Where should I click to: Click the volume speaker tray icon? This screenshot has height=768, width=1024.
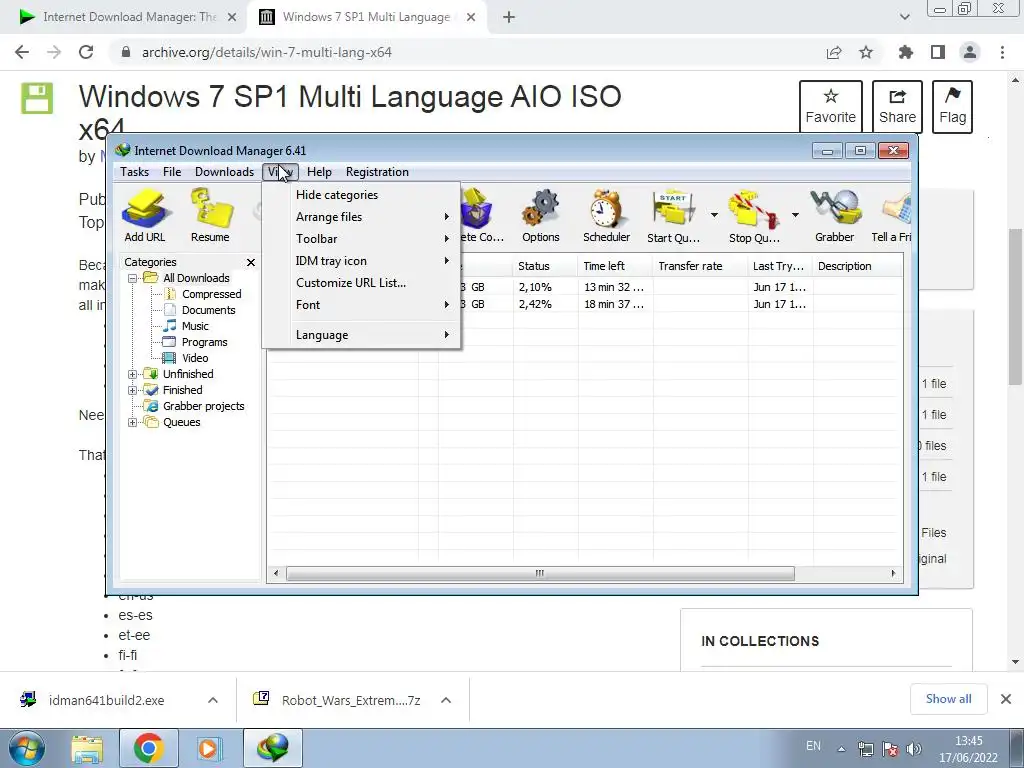pyautogui.click(x=914, y=749)
